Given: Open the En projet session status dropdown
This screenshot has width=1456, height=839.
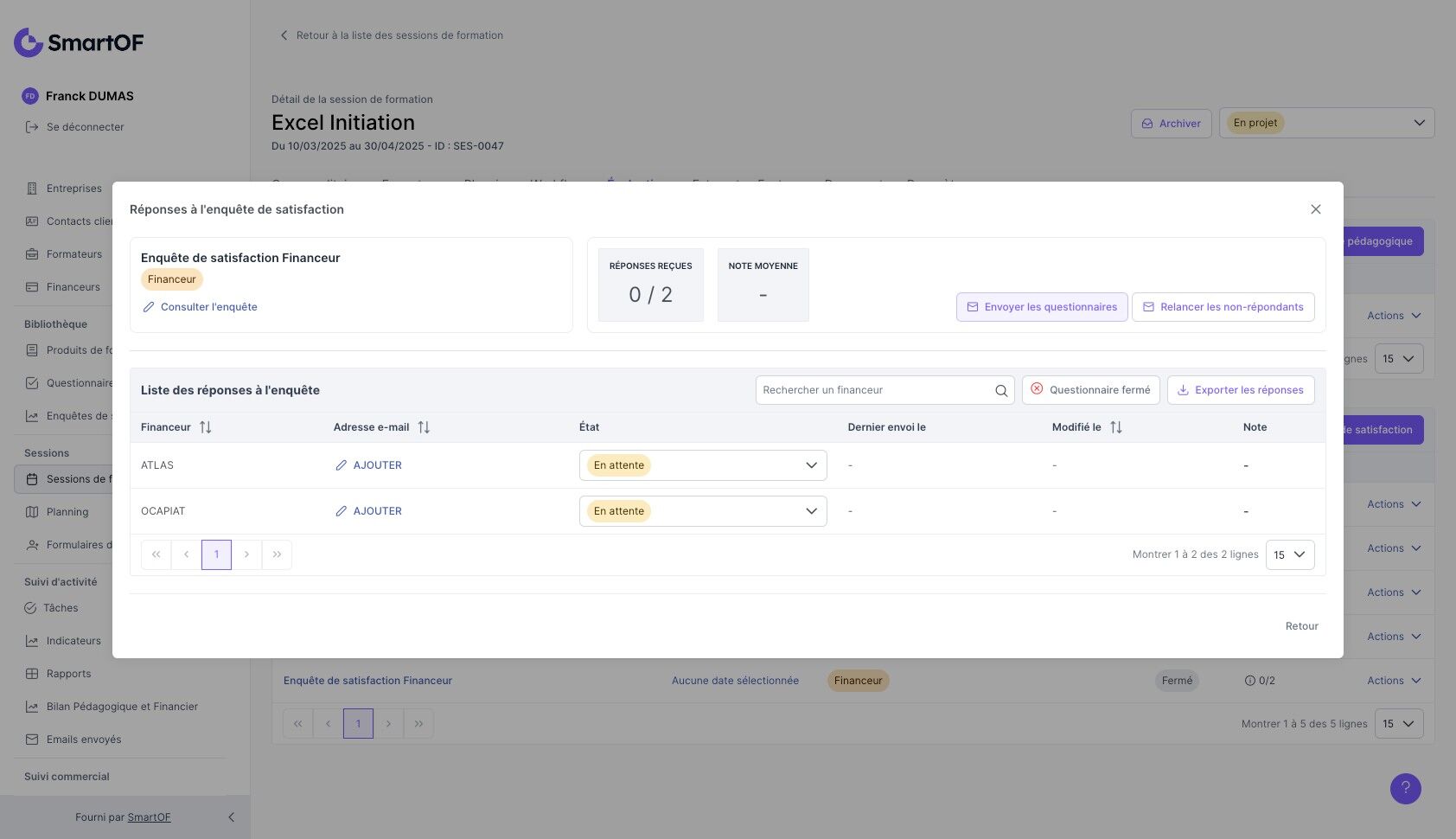Looking at the screenshot, I should [1326, 123].
